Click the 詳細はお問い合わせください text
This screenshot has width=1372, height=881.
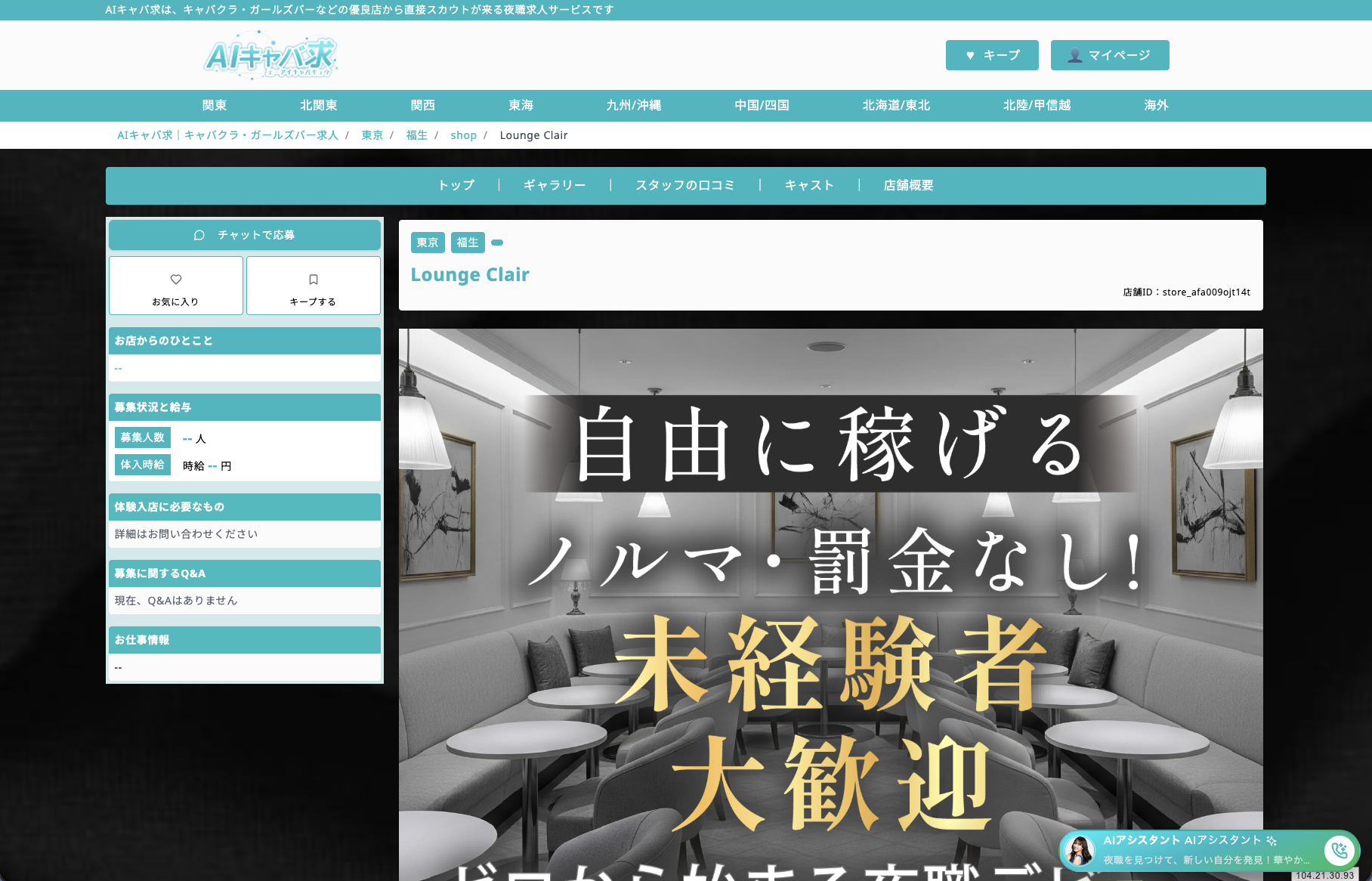[187, 534]
